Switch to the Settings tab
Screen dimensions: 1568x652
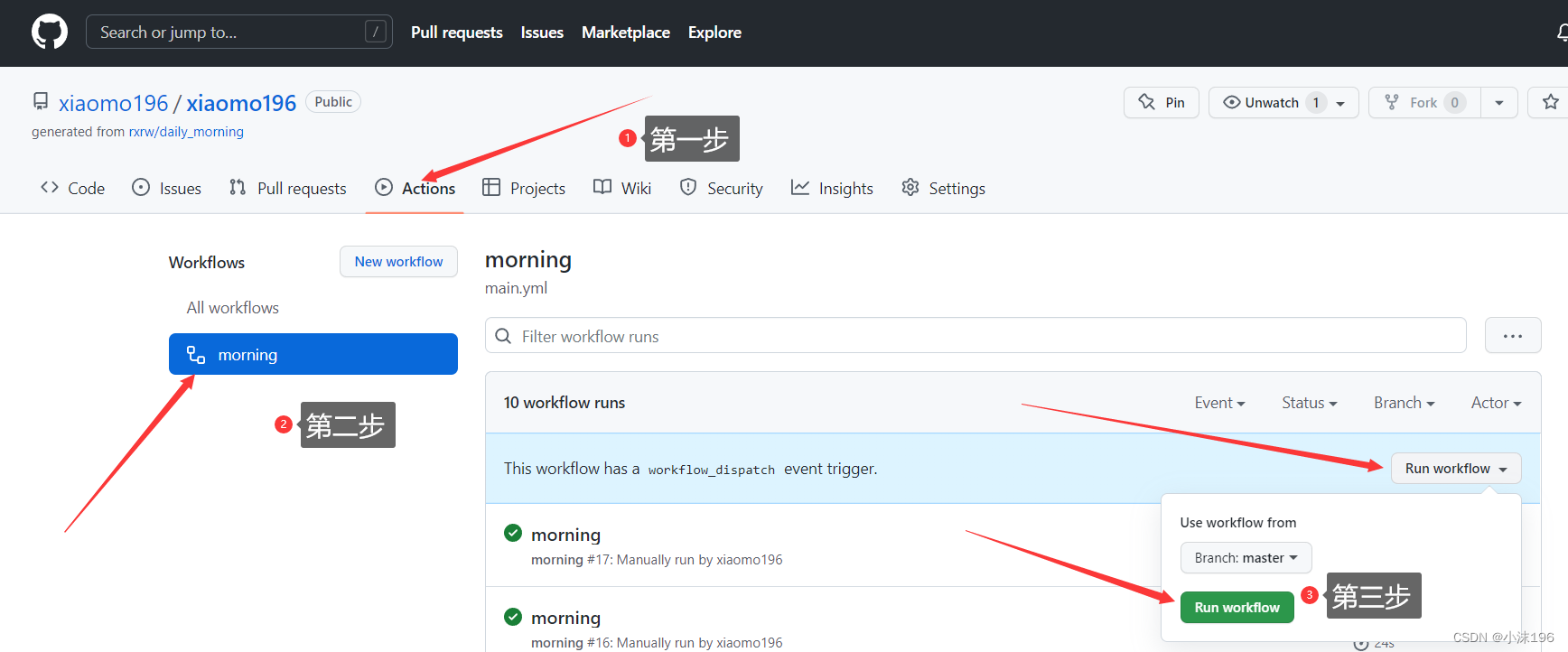944,188
